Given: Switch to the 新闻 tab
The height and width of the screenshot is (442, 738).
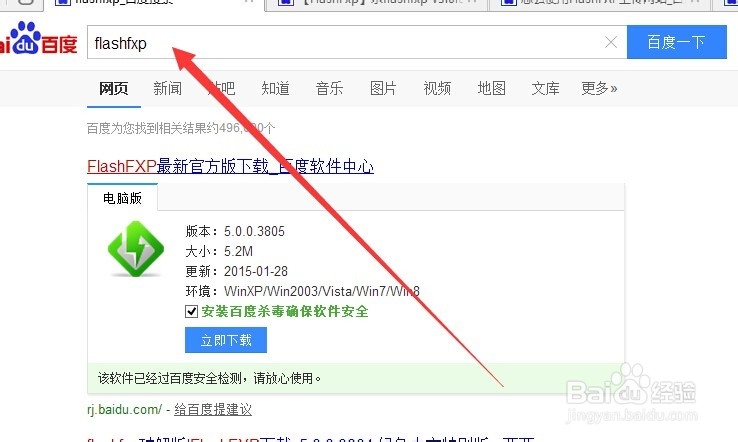Looking at the screenshot, I should point(168,88).
